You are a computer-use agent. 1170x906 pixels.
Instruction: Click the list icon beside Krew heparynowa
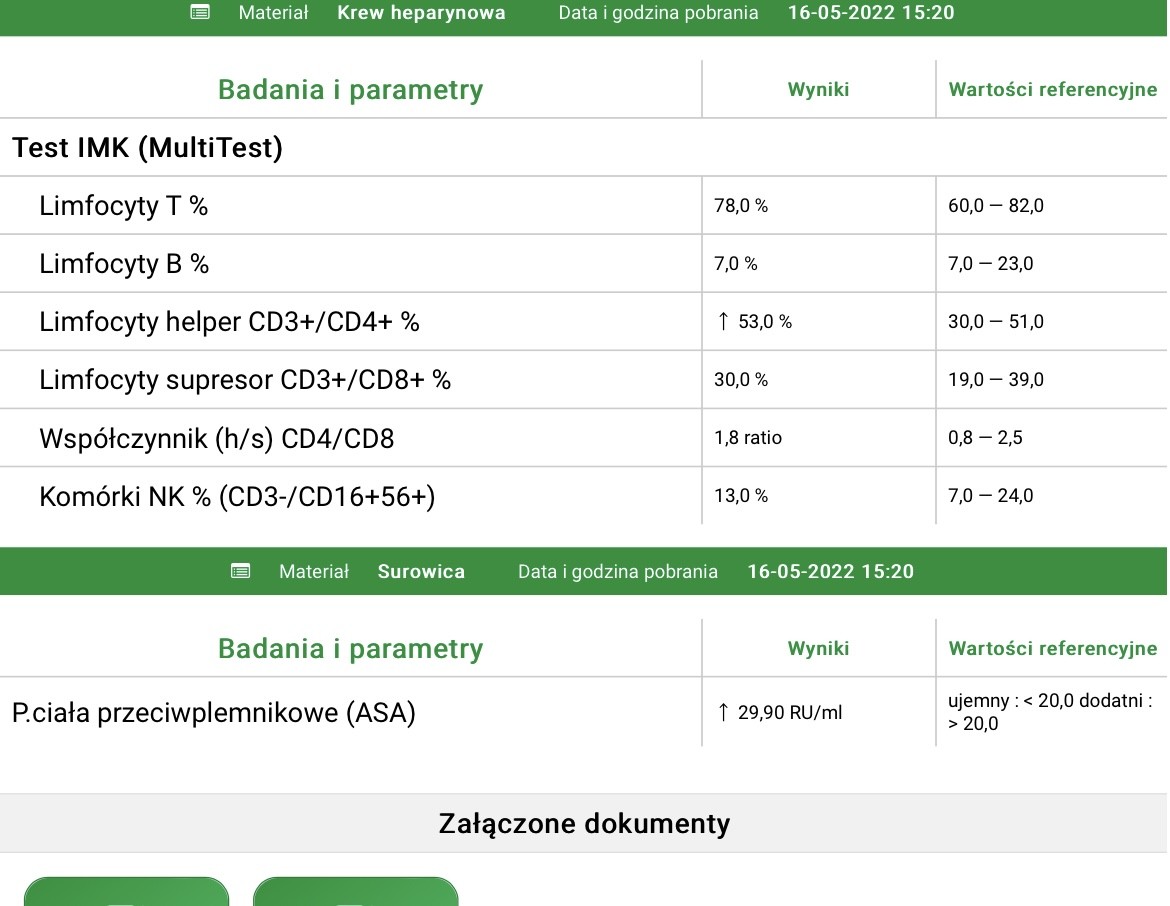[x=200, y=13]
